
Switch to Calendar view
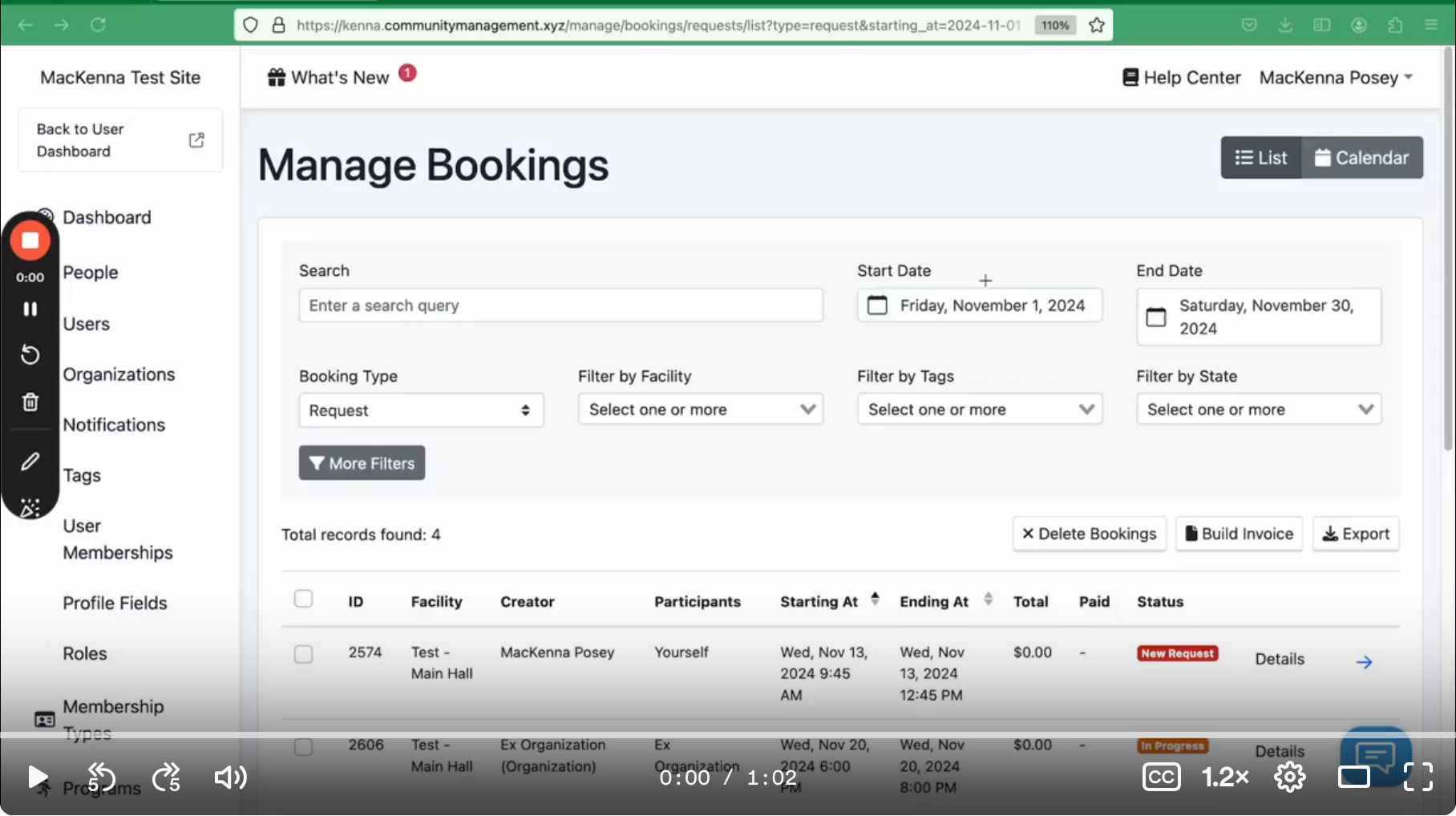click(1362, 158)
